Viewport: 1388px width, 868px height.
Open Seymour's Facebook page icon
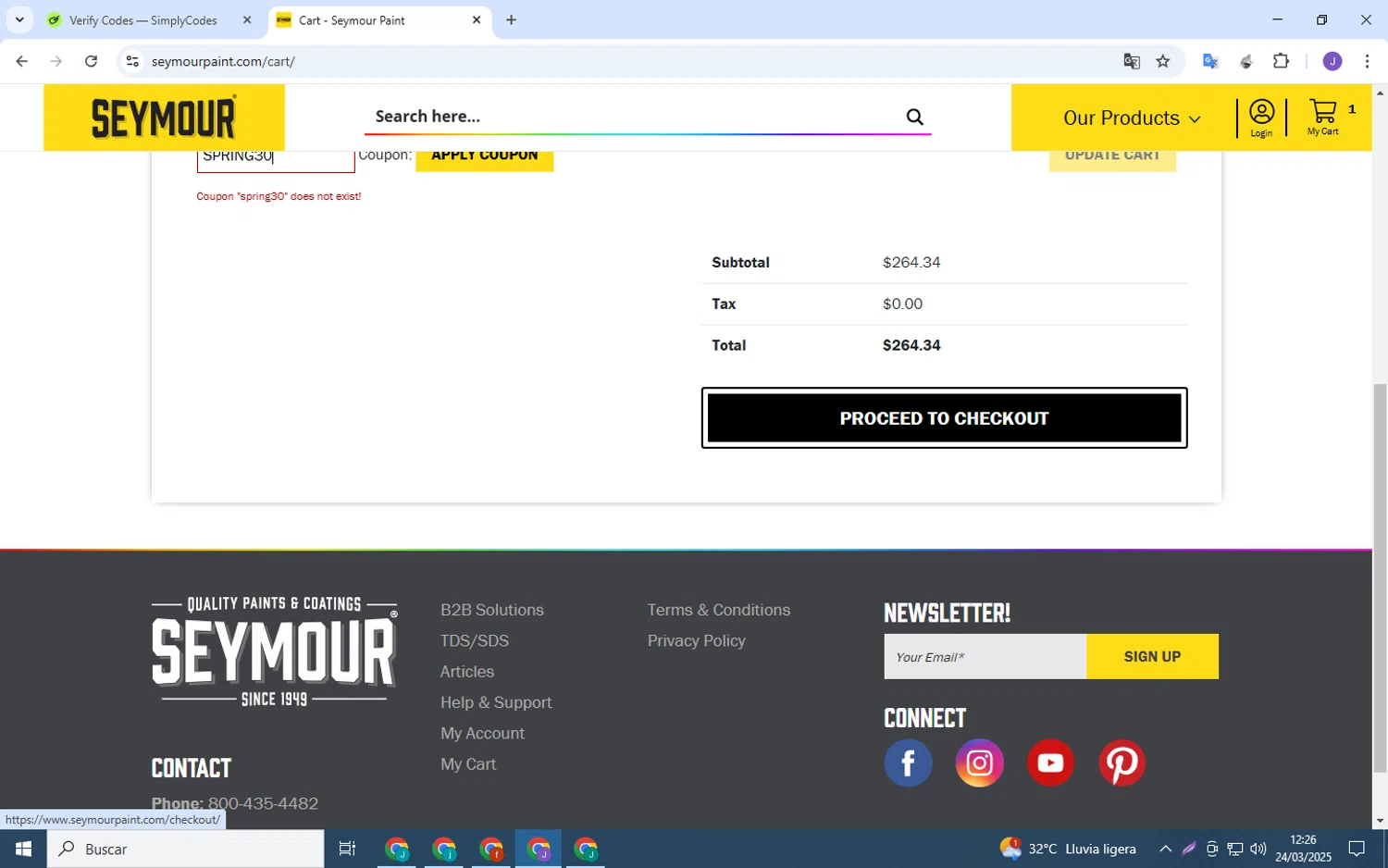(x=908, y=763)
